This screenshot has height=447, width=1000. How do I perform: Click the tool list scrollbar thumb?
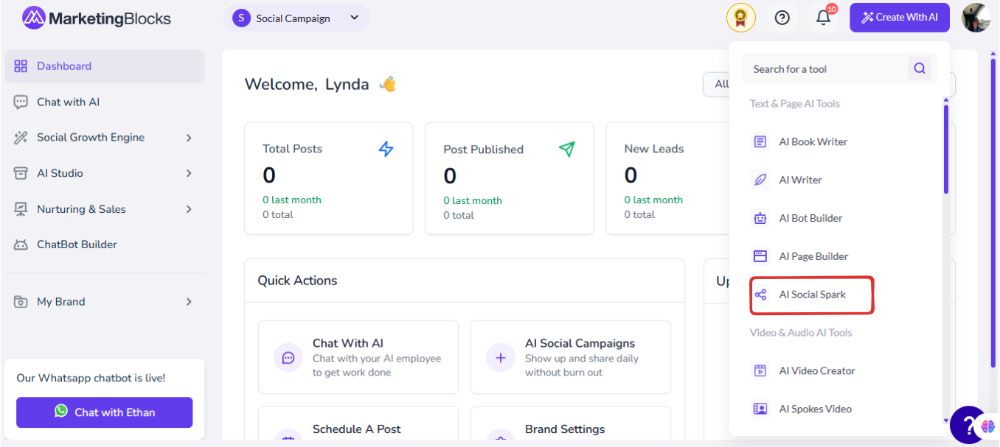[946, 149]
